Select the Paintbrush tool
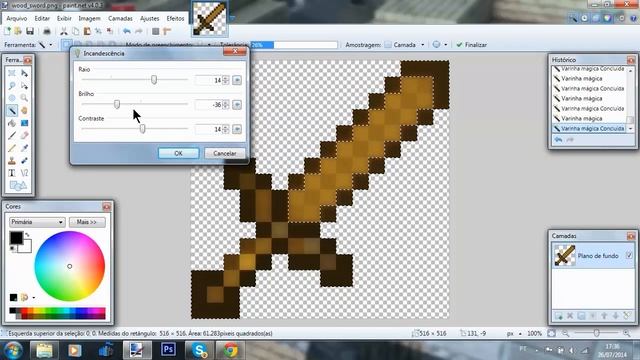This screenshot has width=640, height=360. 12,136
